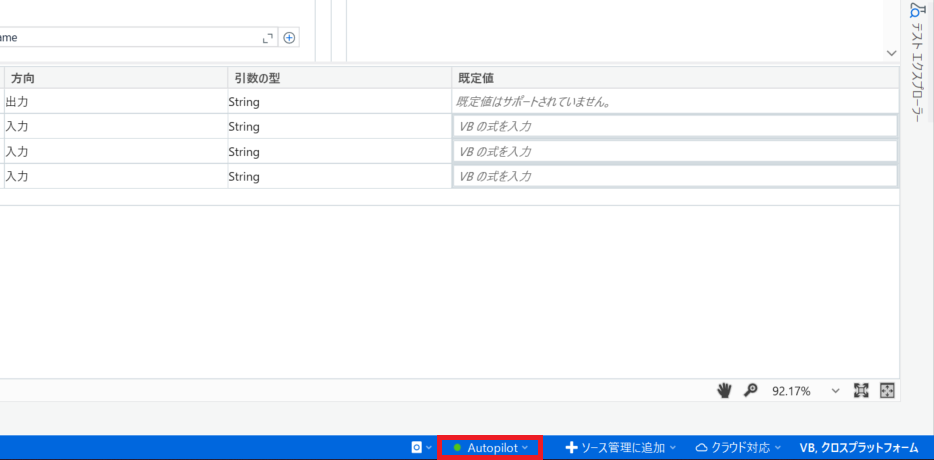Click default value field in last 入力 row
Image resolution: width=934 pixels, height=460 pixels.
675,176
